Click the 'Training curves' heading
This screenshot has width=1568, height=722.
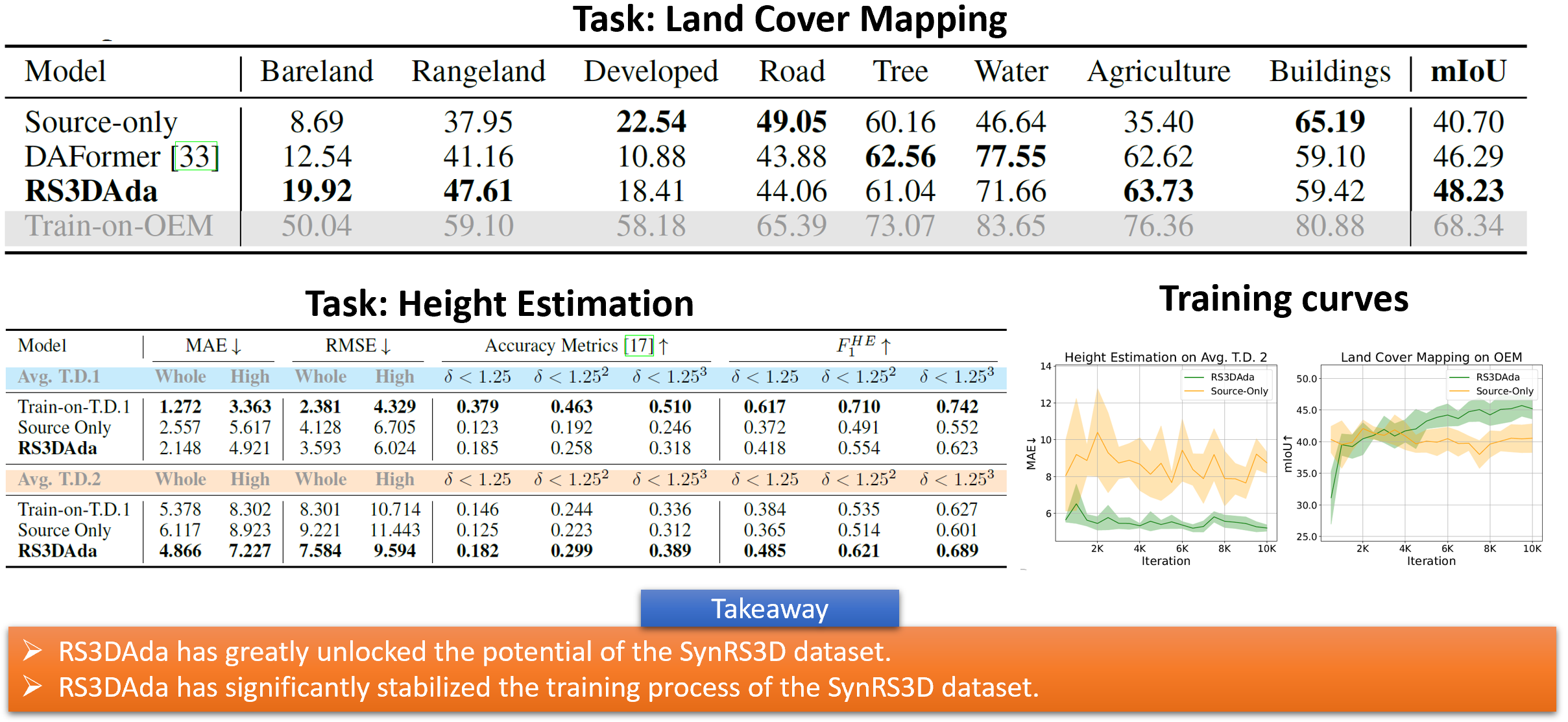pyautogui.click(x=1284, y=299)
